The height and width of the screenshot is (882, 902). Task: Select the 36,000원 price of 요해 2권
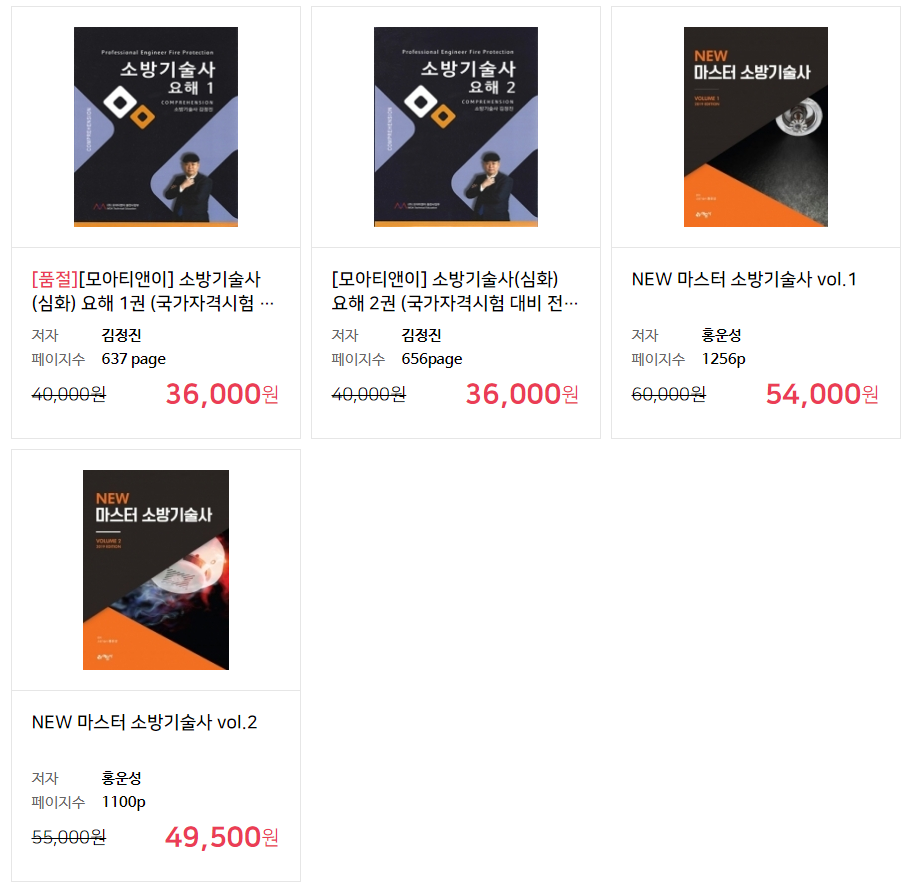pos(522,394)
